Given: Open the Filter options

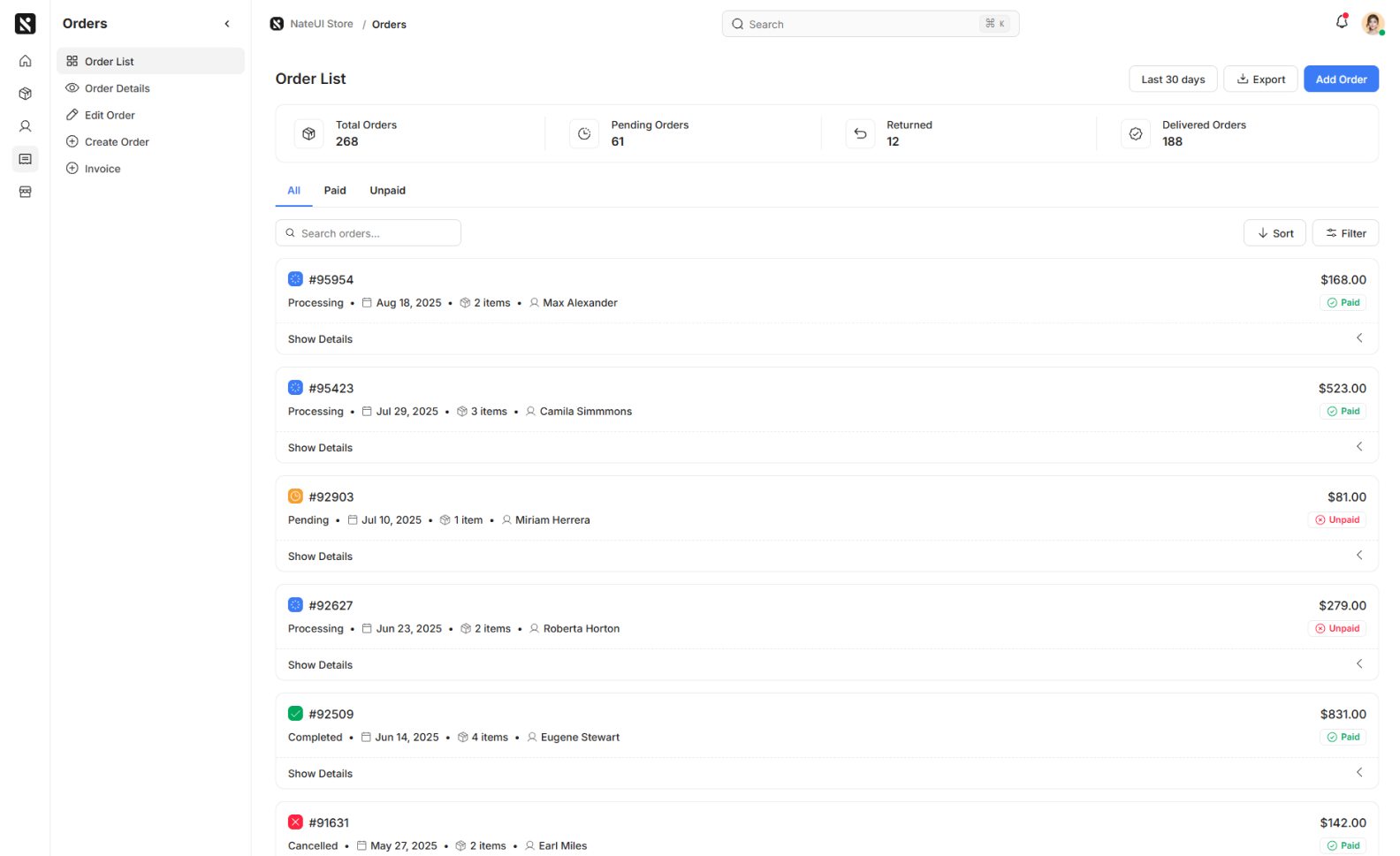Looking at the screenshot, I should [x=1345, y=233].
